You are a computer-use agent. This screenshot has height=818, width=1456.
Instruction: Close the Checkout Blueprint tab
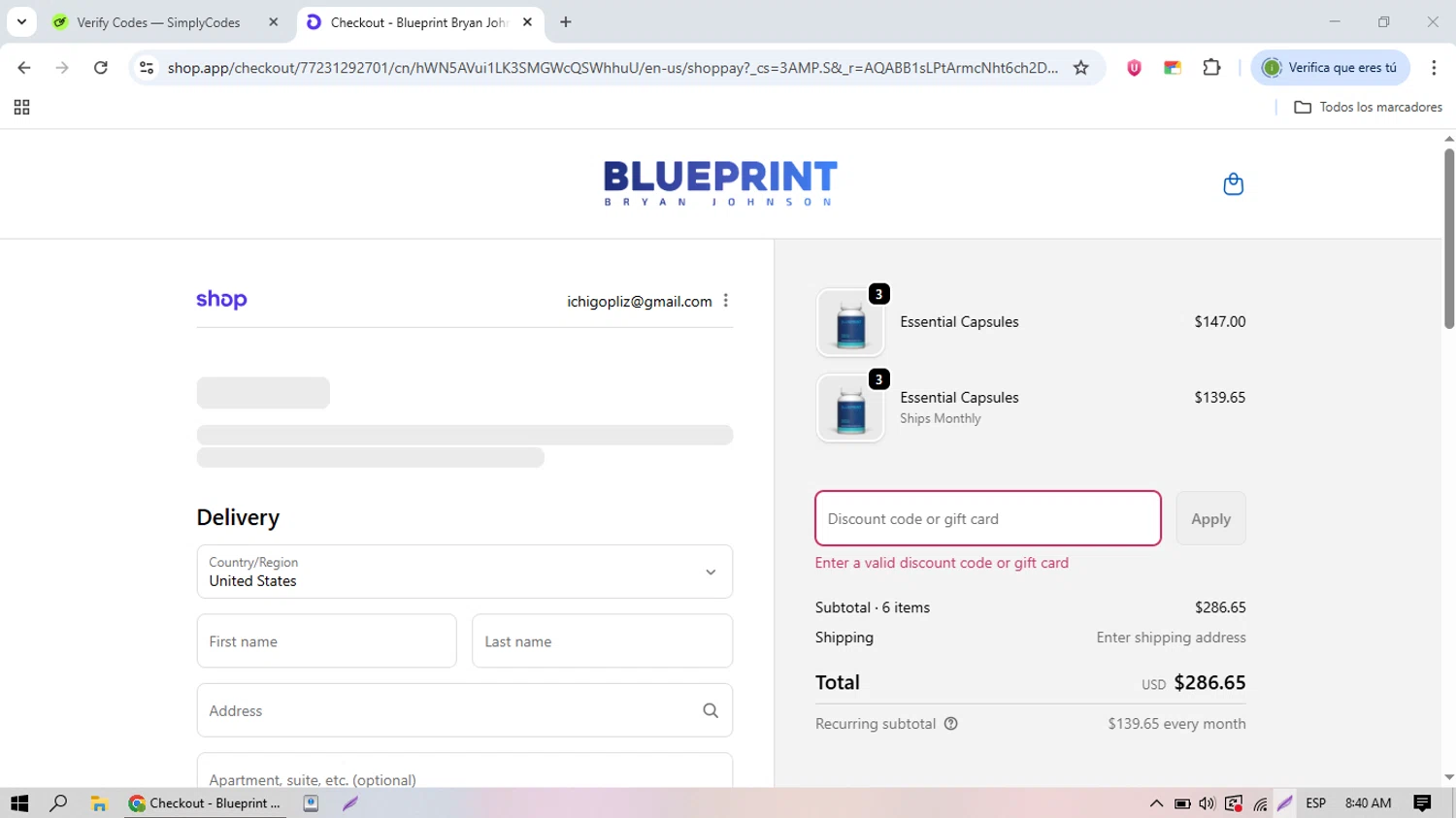click(527, 22)
